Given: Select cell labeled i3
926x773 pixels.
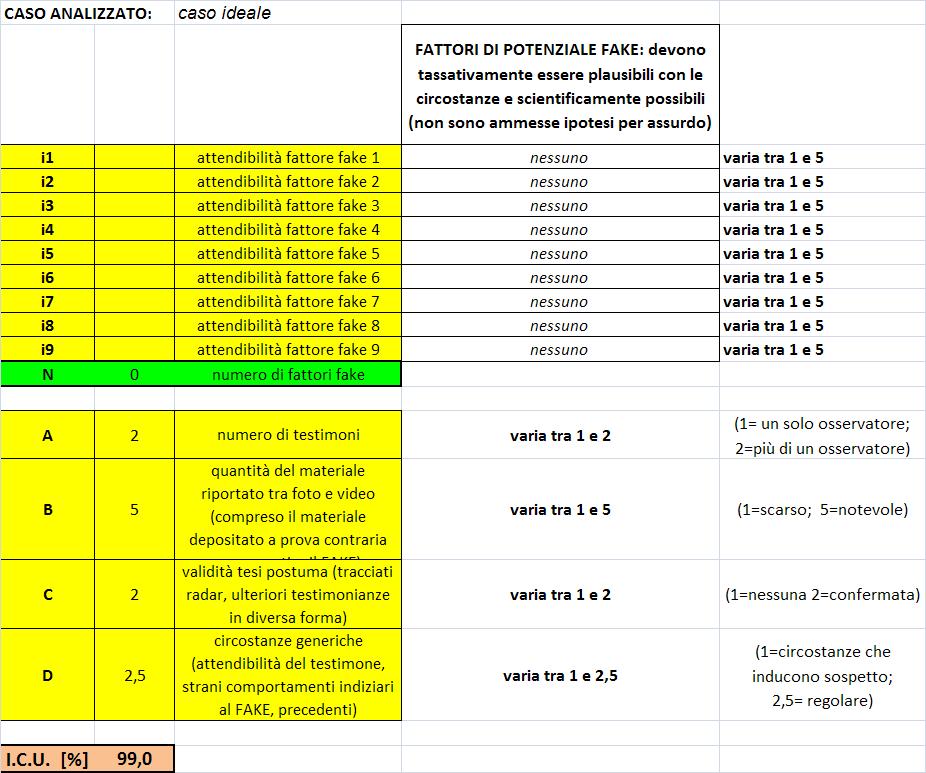Looking at the screenshot, I should click(47, 206).
